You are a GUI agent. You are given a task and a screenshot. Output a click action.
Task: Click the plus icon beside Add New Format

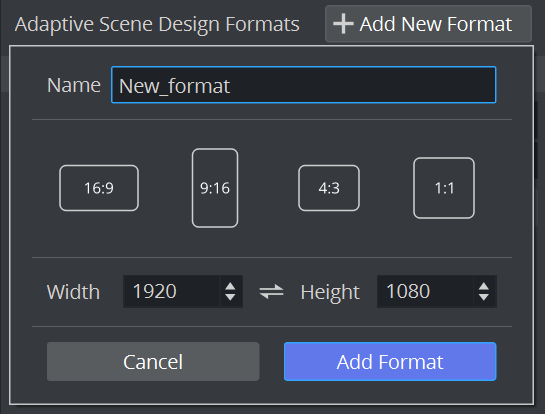click(x=343, y=24)
